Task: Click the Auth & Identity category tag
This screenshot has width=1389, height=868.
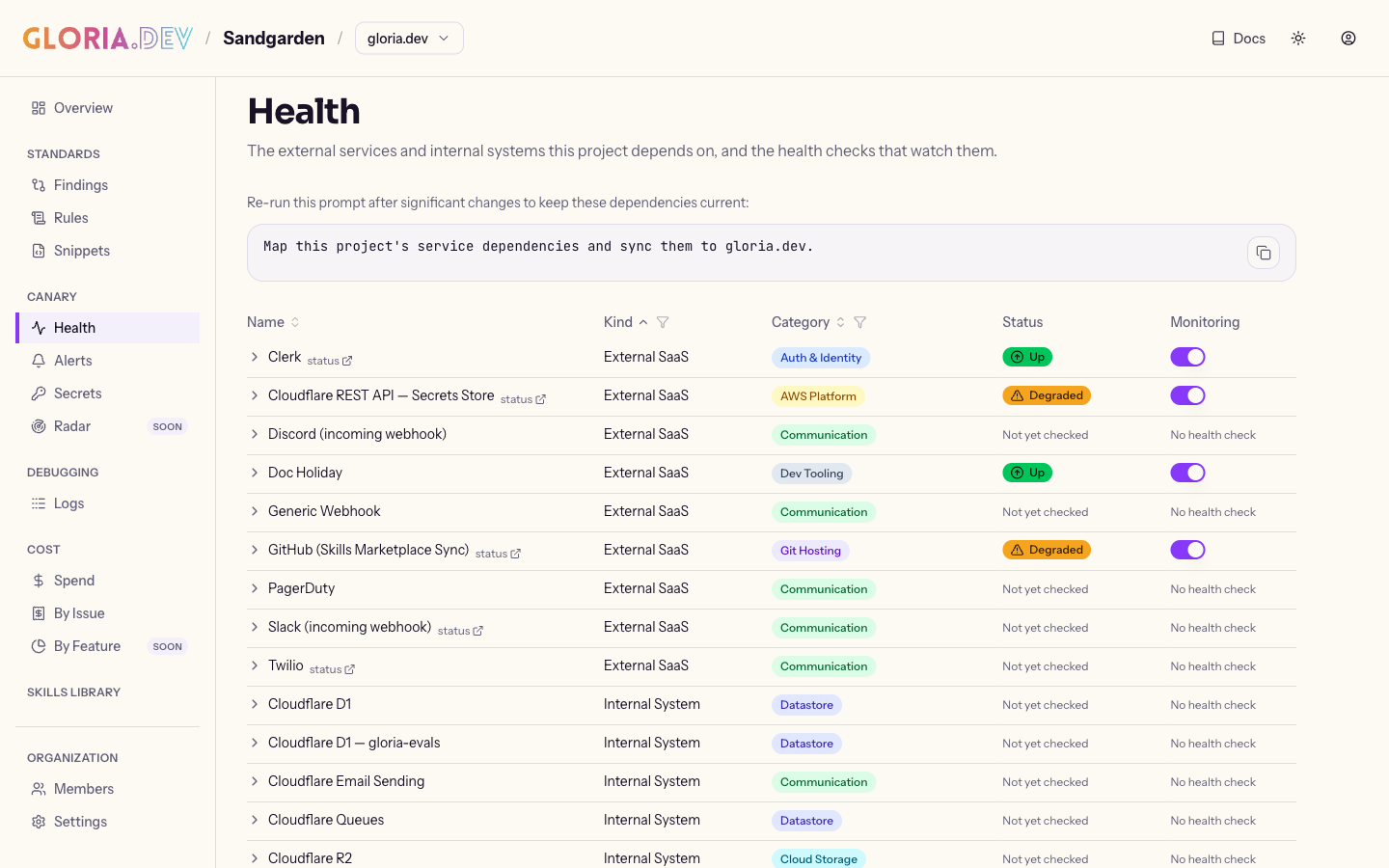Action: point(821,358)
